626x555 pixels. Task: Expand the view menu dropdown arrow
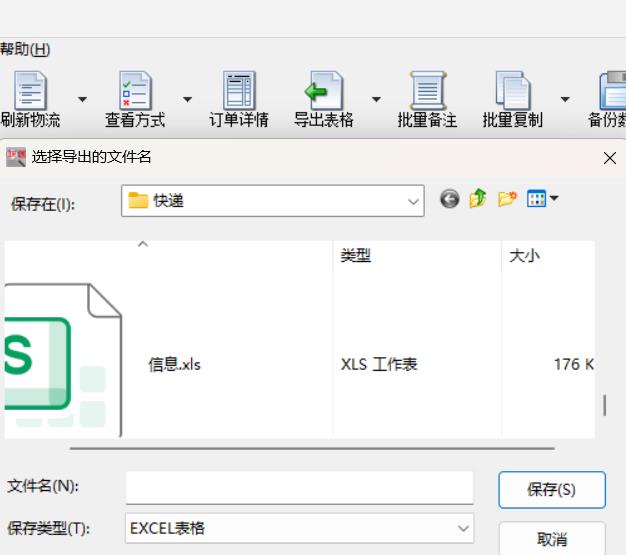pos(554,198)
